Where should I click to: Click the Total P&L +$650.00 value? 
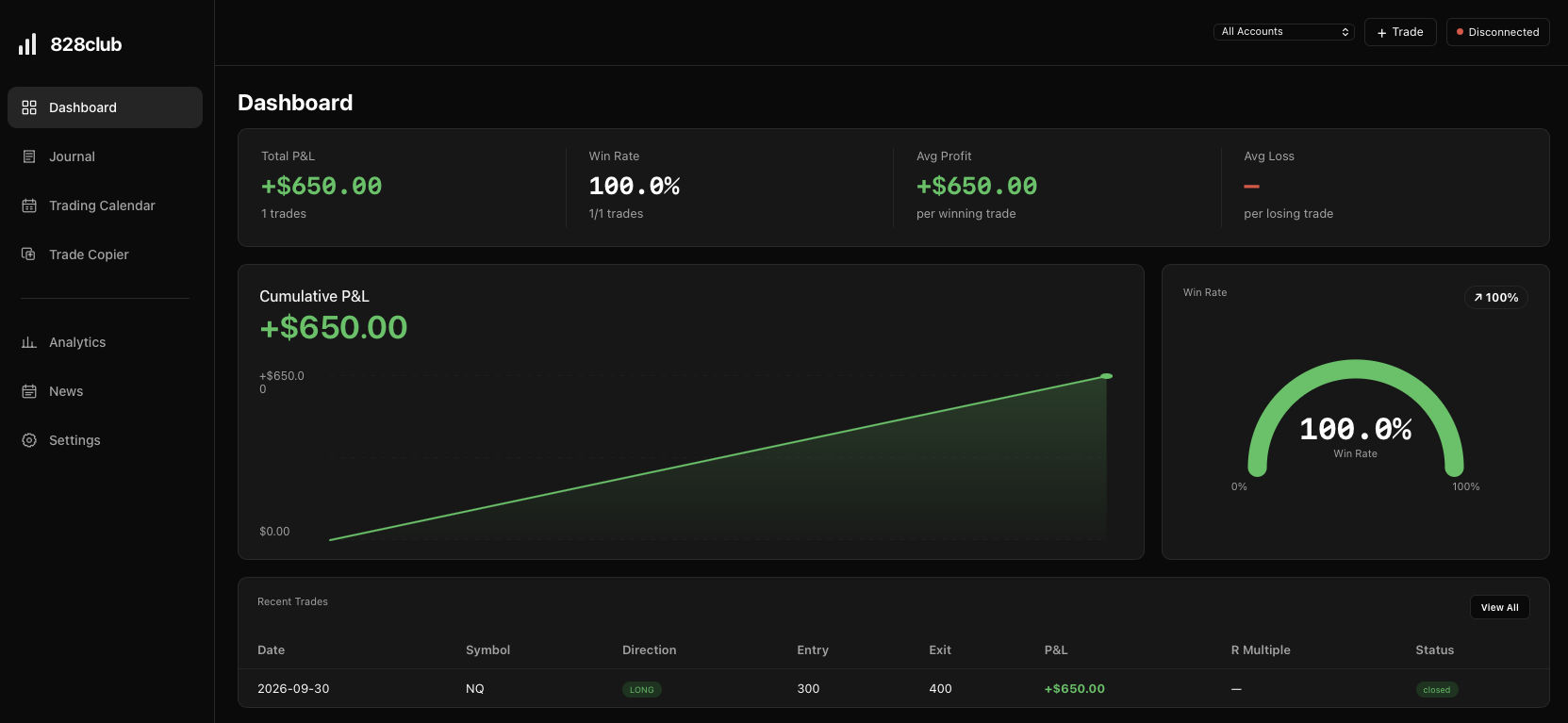click(x=322, y=186)
